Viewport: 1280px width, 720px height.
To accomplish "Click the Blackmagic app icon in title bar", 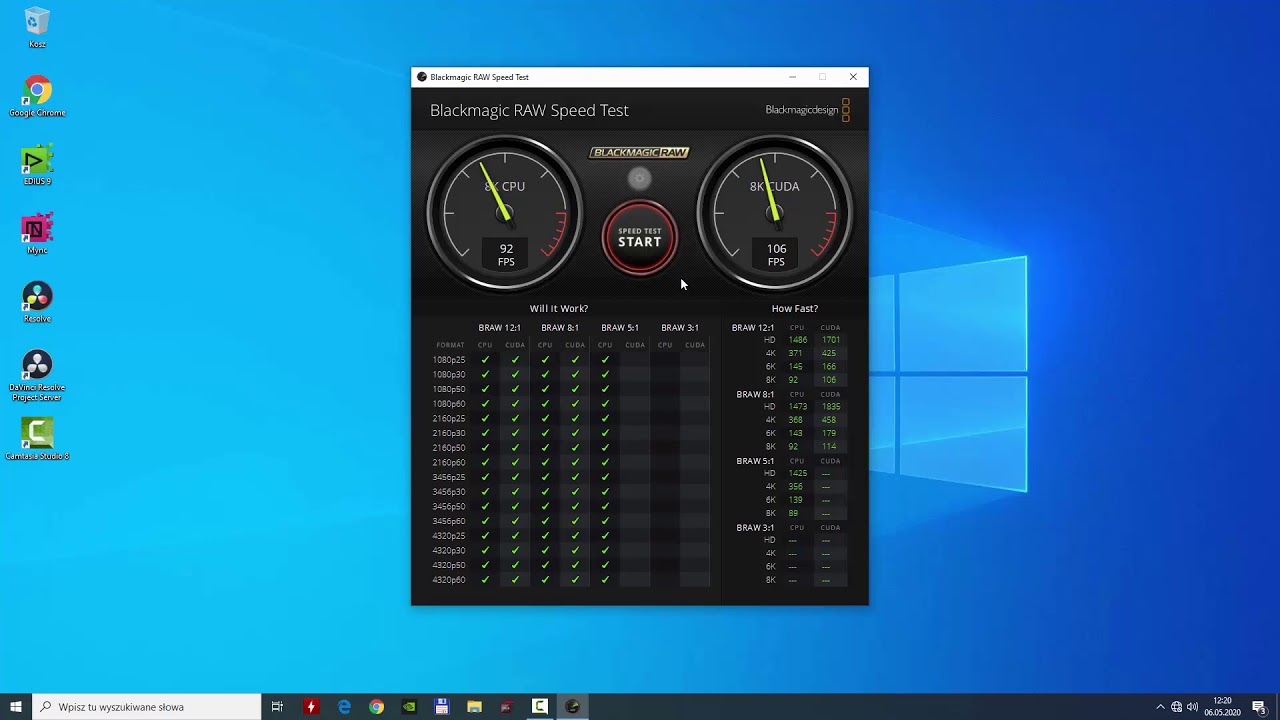I will tap(422, 77).
